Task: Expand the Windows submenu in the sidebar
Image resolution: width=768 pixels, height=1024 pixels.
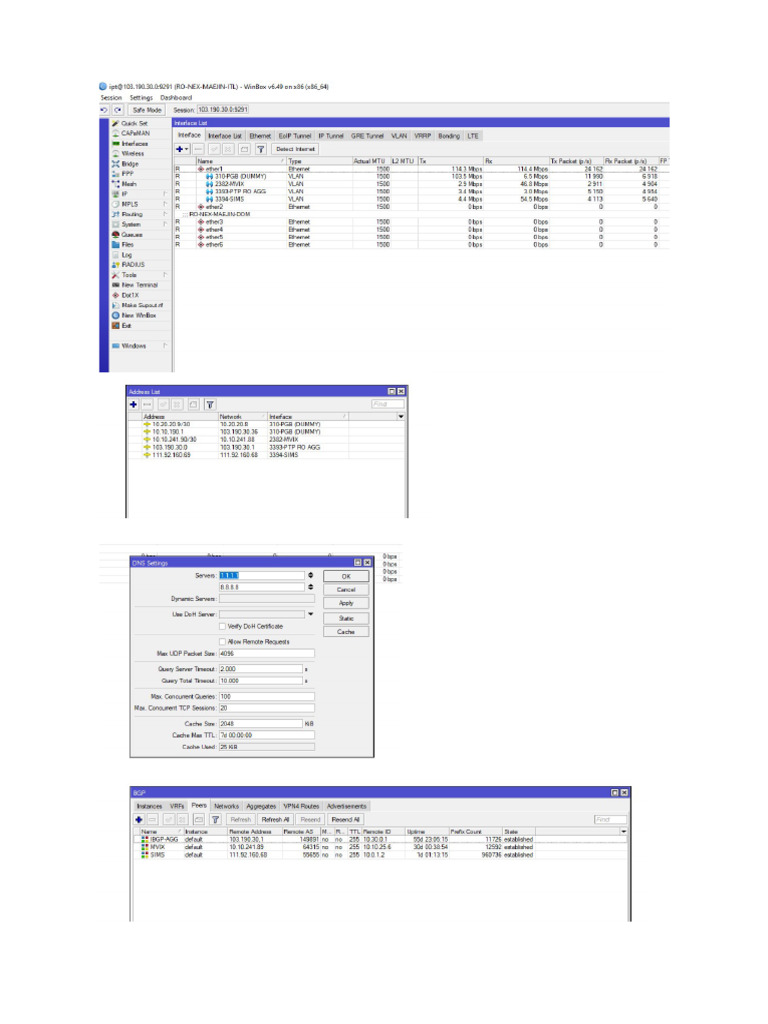Action: pyautogui.click(x=165, y=345)
